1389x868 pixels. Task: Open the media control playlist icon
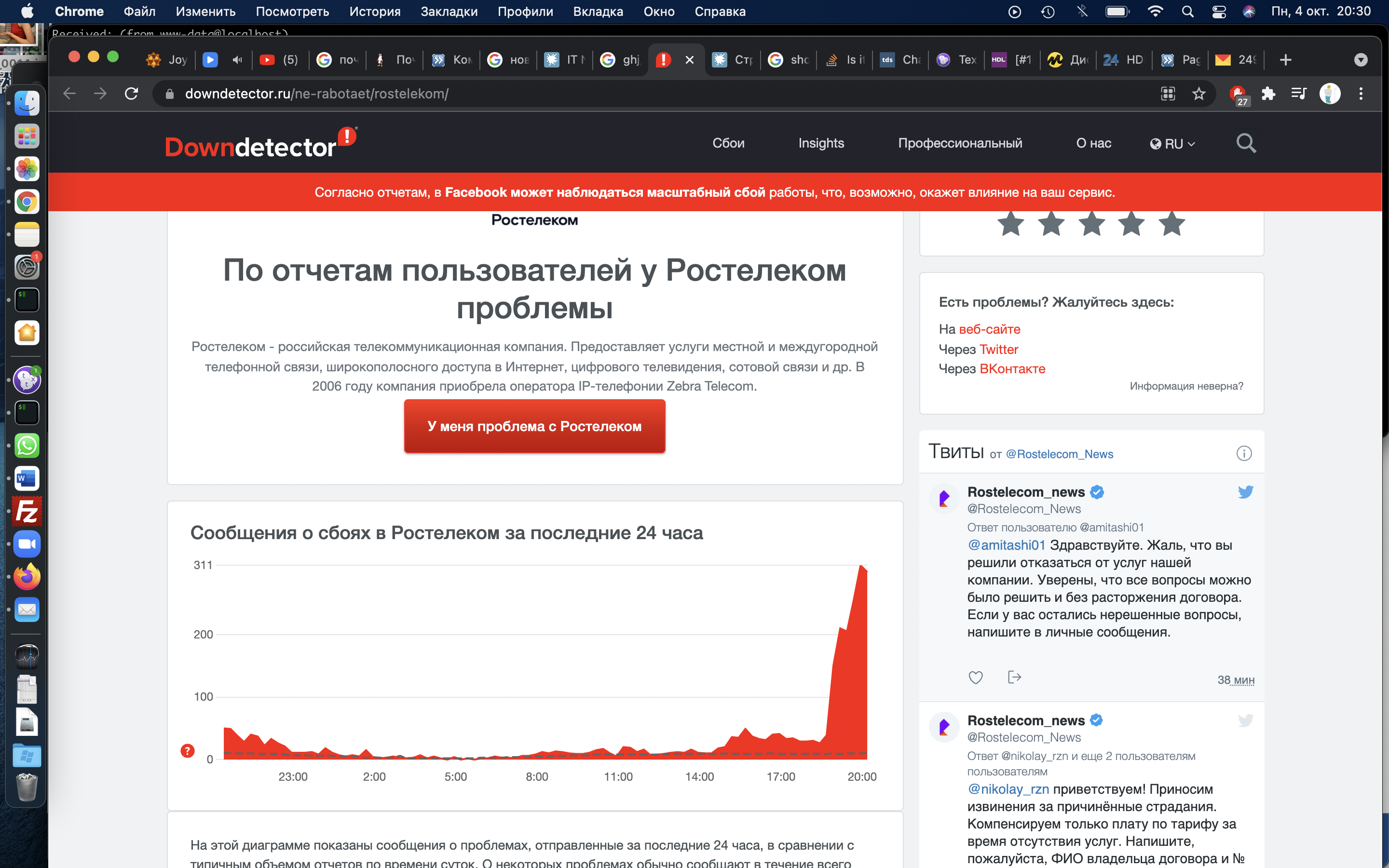click(1298, 94)
